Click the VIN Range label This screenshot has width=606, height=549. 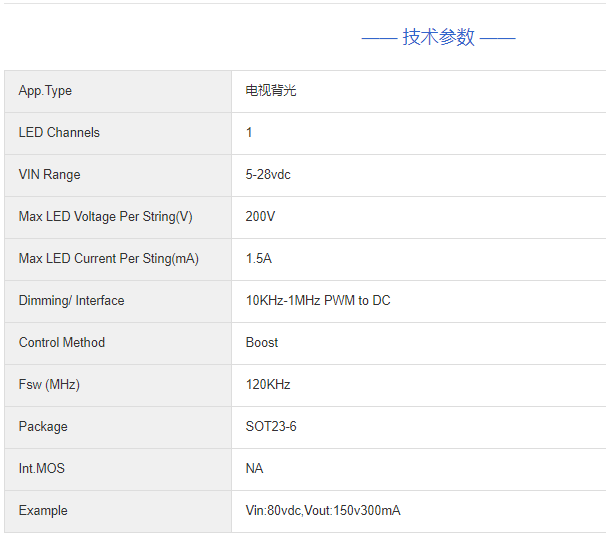click(49, 175)
